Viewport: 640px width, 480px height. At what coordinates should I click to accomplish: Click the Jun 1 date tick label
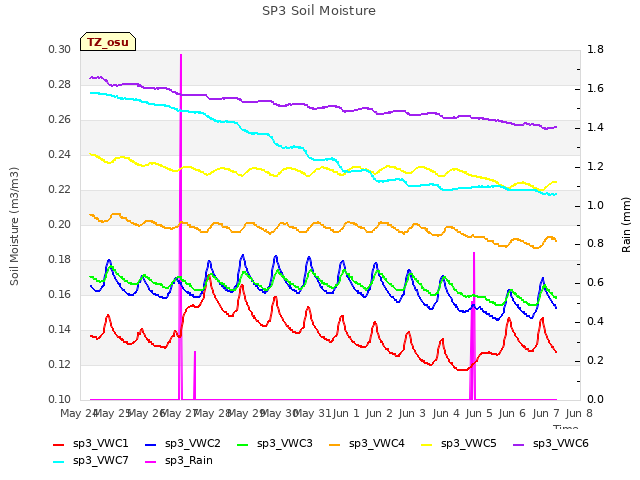(x=346, y=413)
